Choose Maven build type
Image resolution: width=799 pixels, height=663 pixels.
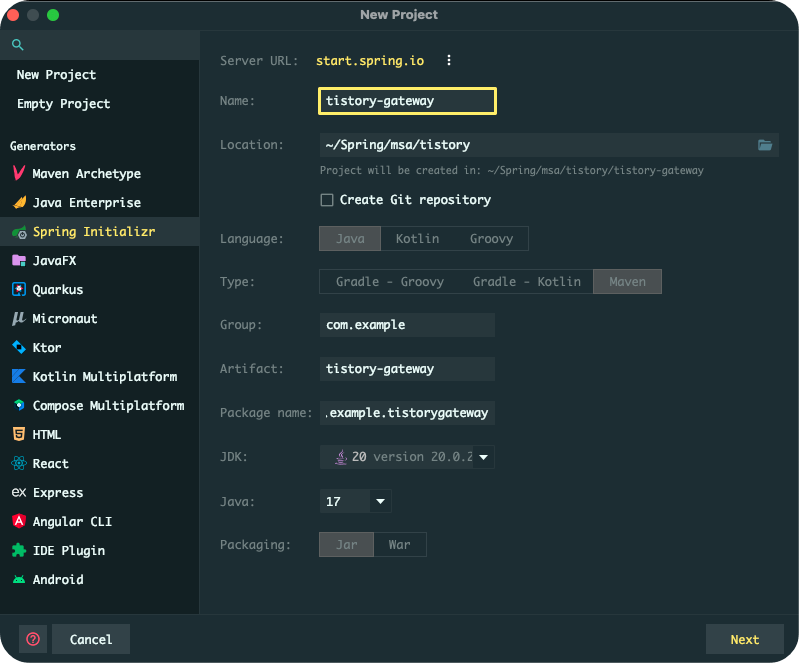(627, 282)
